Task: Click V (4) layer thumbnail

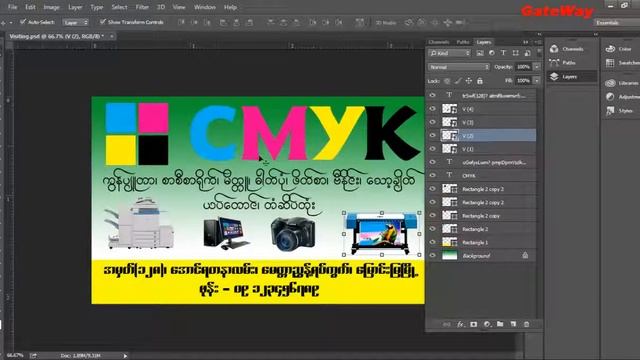Action: pyautogui.click(x=450, y=109)
